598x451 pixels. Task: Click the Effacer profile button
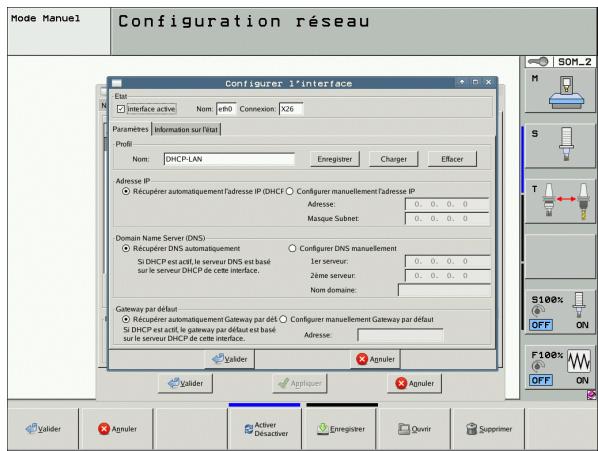[x=452, y=159]
